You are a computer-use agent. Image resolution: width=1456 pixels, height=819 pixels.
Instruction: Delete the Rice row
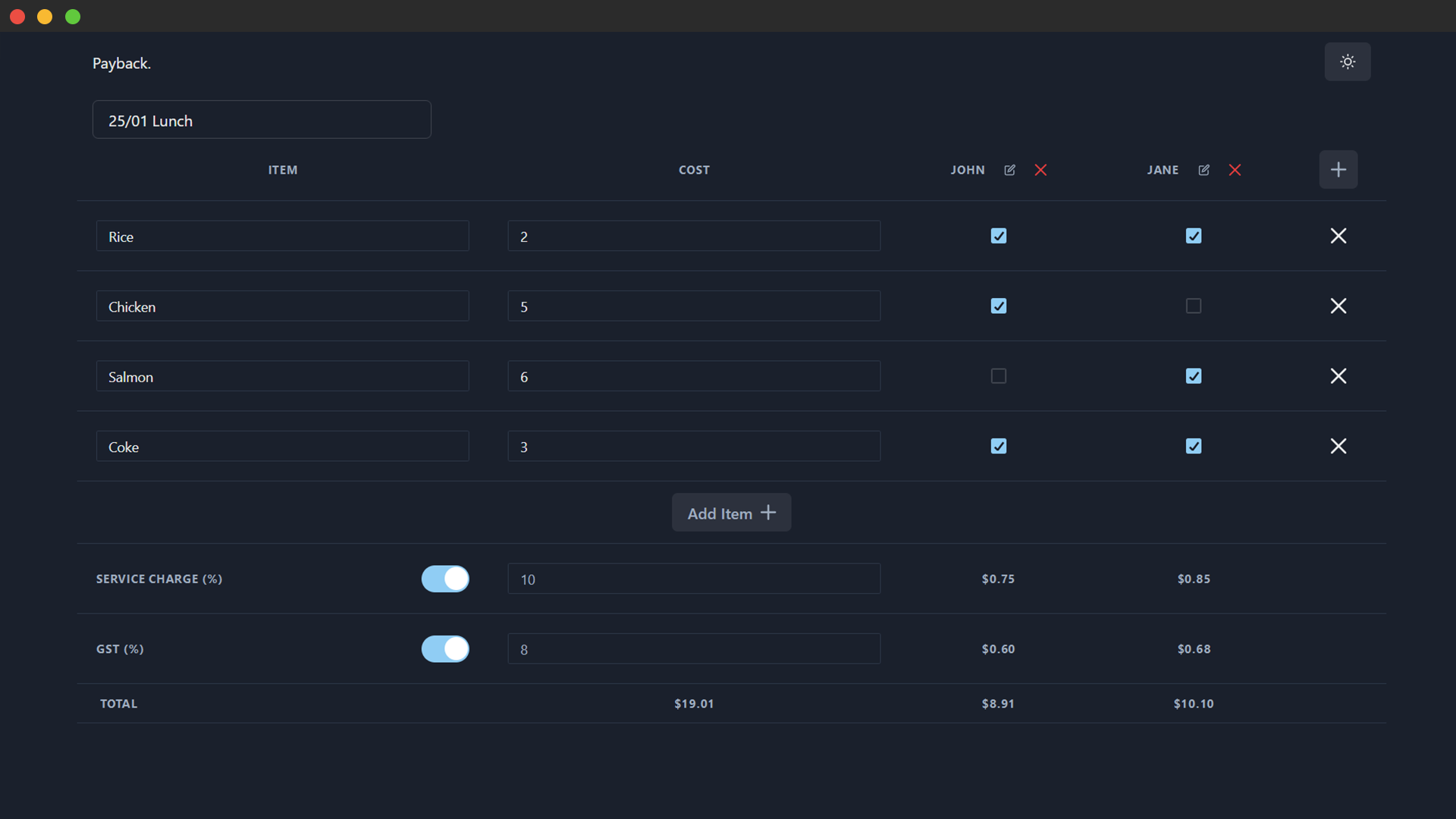click(1338, 236)
